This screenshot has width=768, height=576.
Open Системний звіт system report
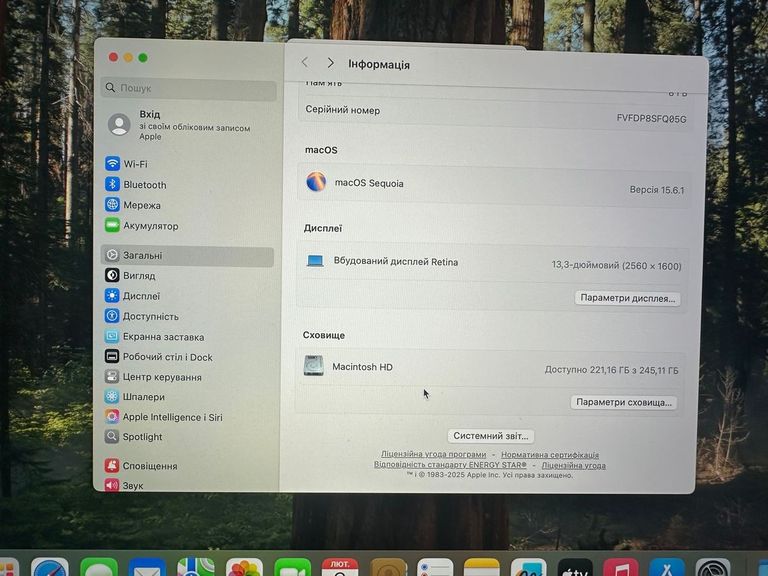(x=491, y=436)
